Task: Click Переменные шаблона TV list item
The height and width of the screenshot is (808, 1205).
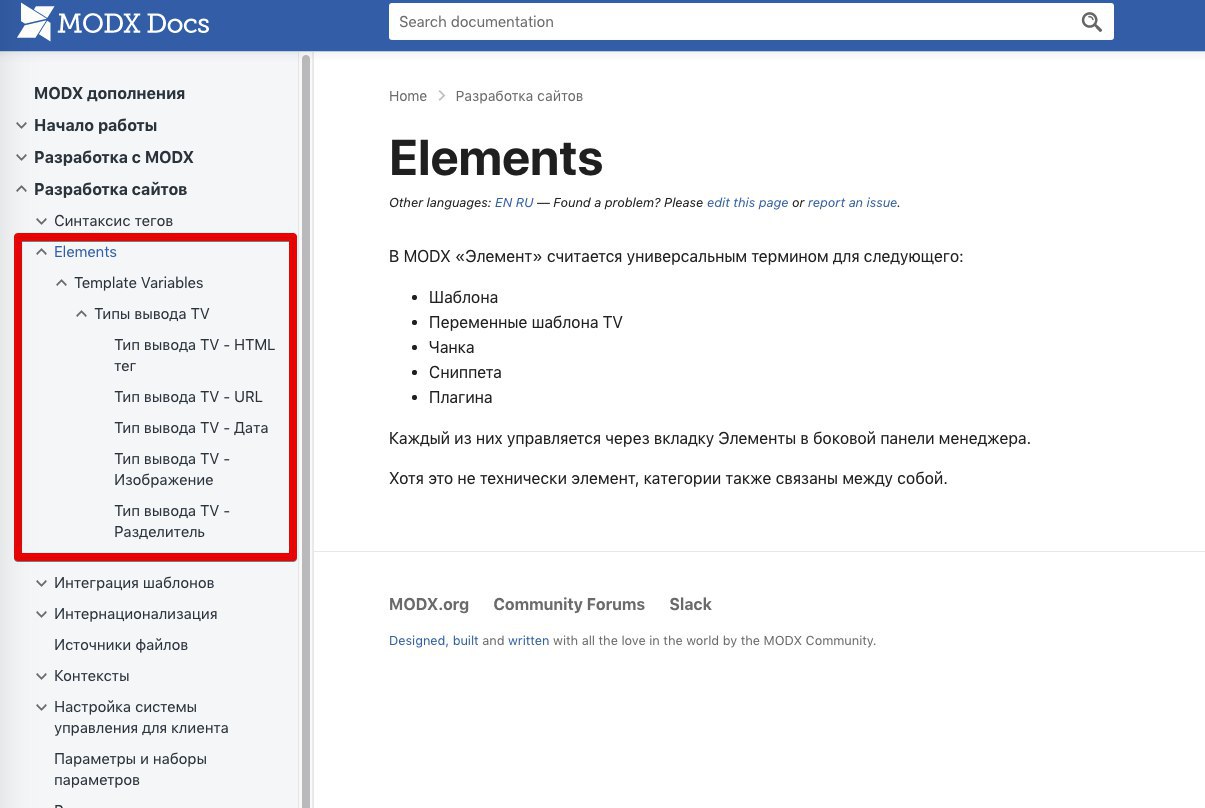Action: pyautogui.click(x=526, y=322)
